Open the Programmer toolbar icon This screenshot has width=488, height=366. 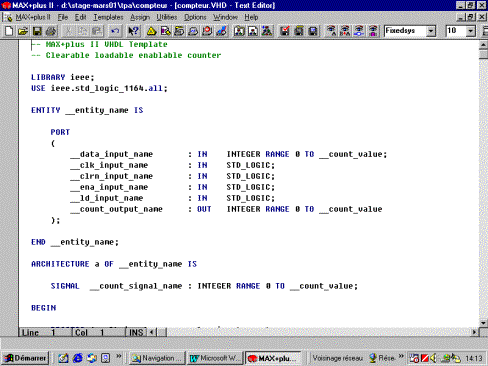(221, 31)
